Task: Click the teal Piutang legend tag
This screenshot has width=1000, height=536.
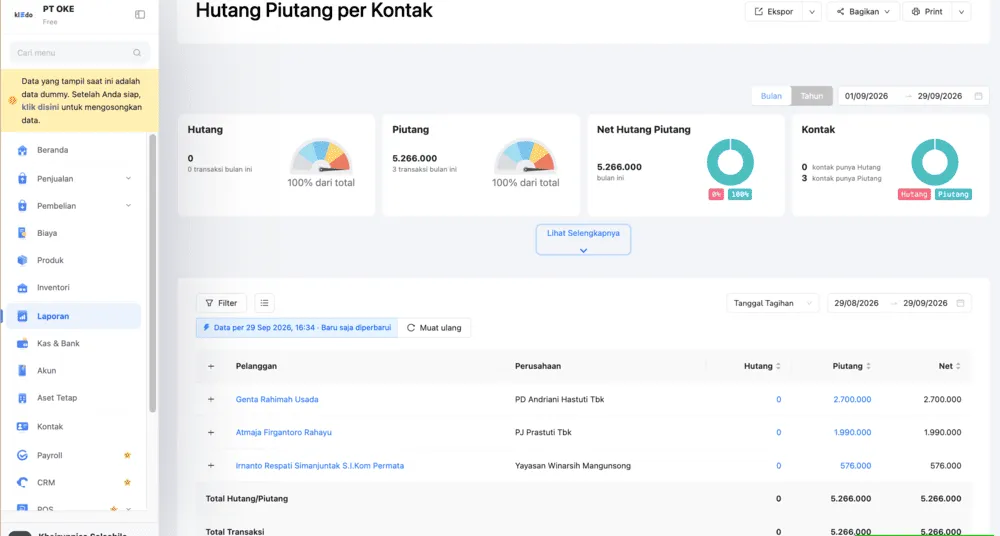Action: pyautogui.click(x=953, y=194)
